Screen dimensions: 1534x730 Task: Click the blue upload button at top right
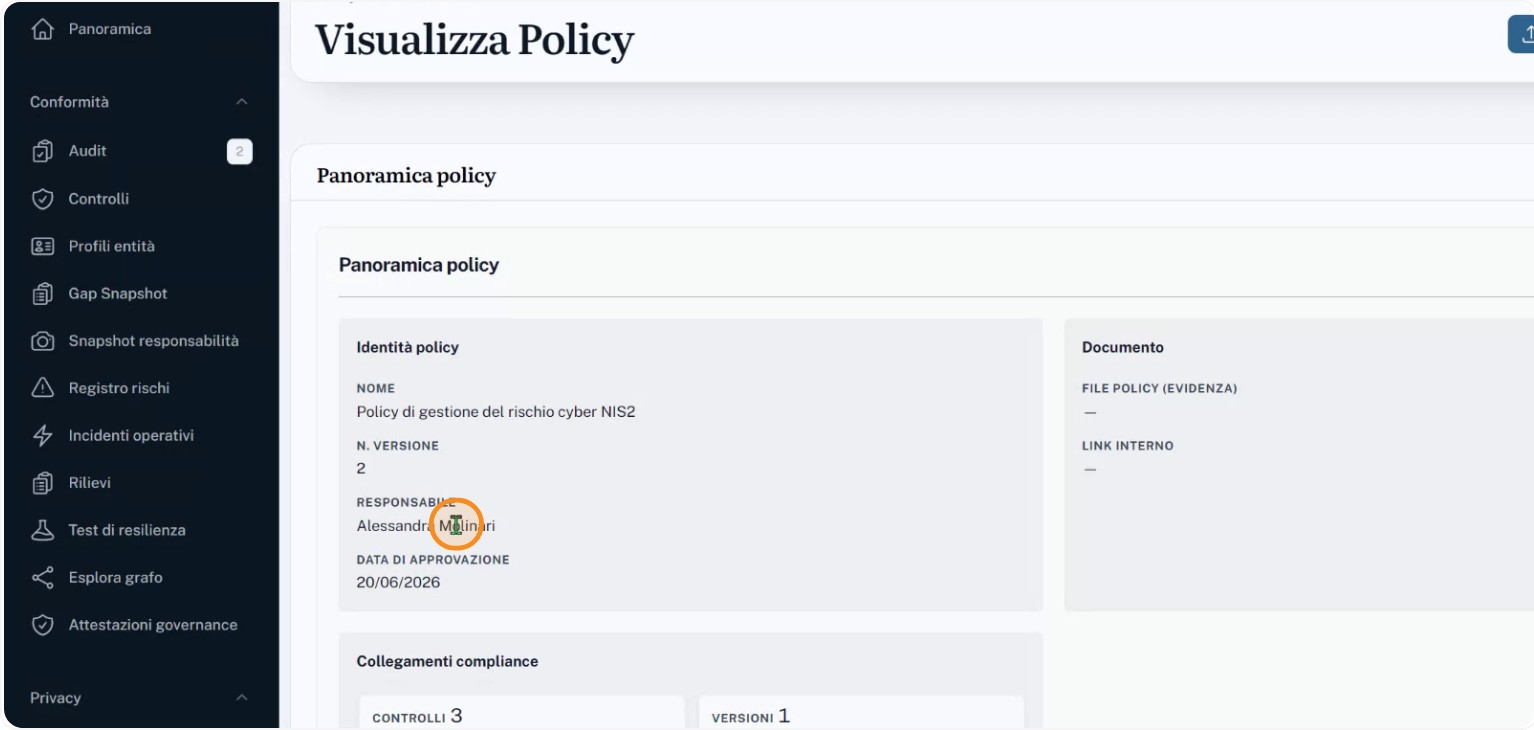pos(1521,34)
